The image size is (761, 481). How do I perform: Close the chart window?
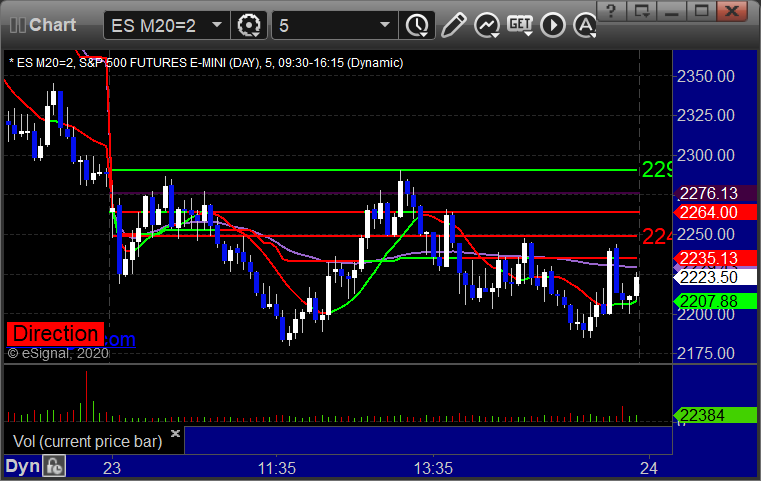(x=732, y=11)
